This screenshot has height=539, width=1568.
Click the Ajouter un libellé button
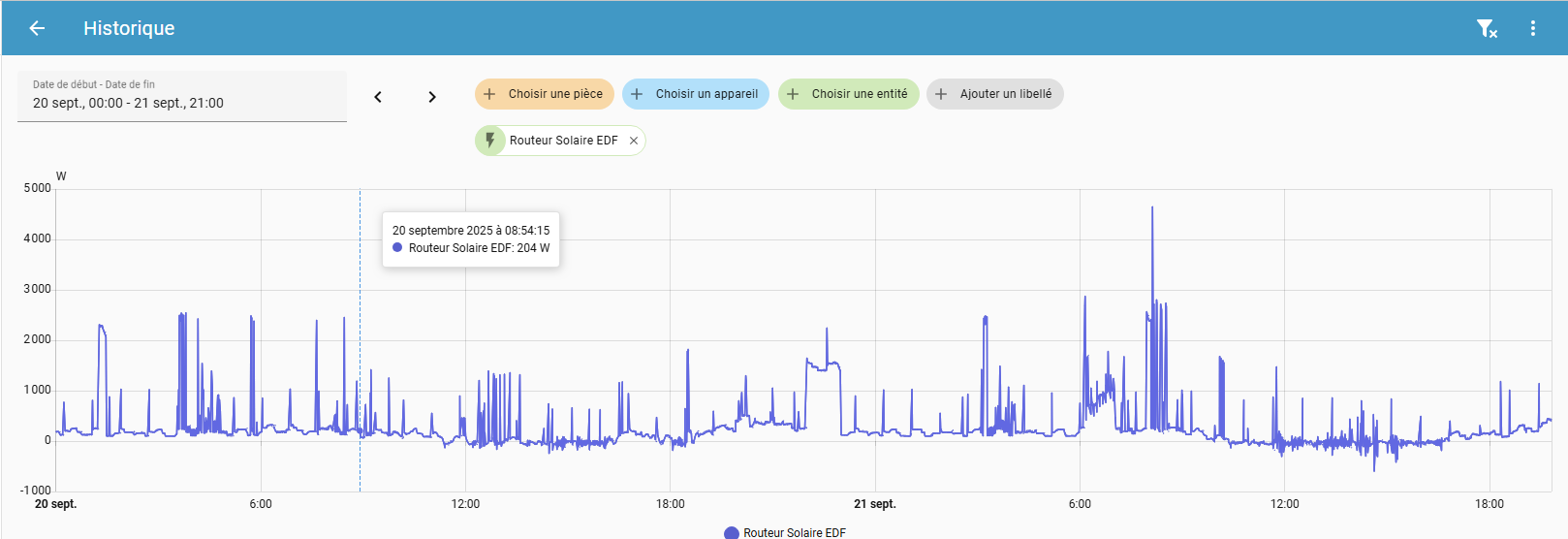click(995, 94)
